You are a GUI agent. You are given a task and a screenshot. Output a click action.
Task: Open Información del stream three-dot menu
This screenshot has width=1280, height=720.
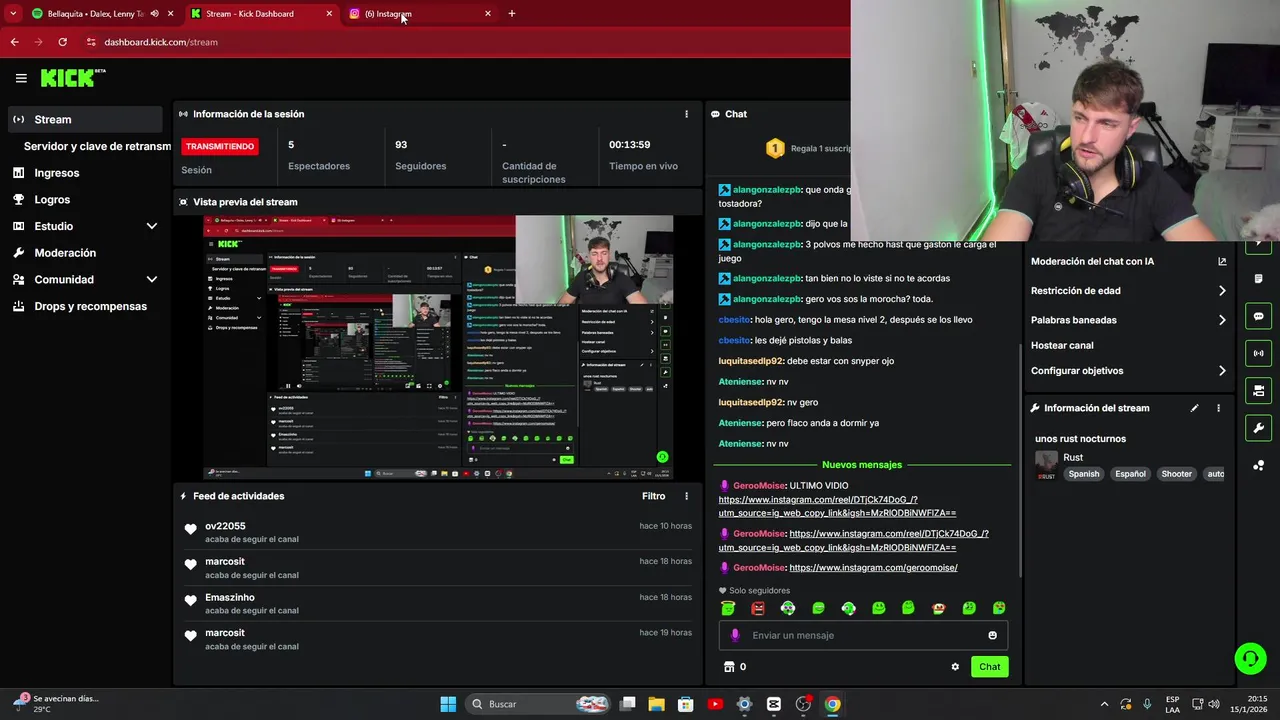point(1218,408)
